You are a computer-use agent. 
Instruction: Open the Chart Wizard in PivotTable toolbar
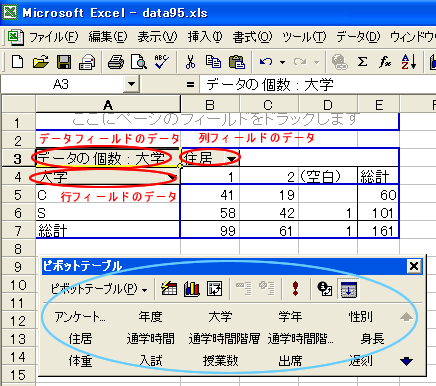click(192, 288)
